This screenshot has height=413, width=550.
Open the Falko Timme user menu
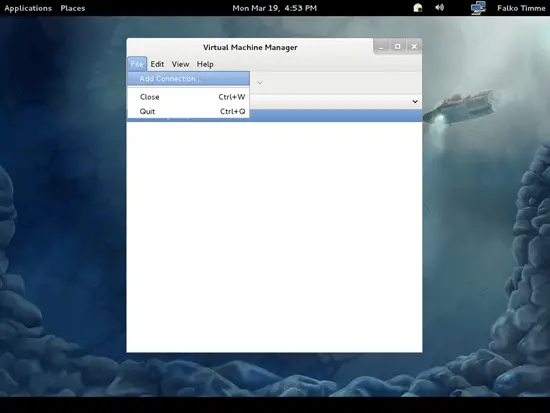521,8
